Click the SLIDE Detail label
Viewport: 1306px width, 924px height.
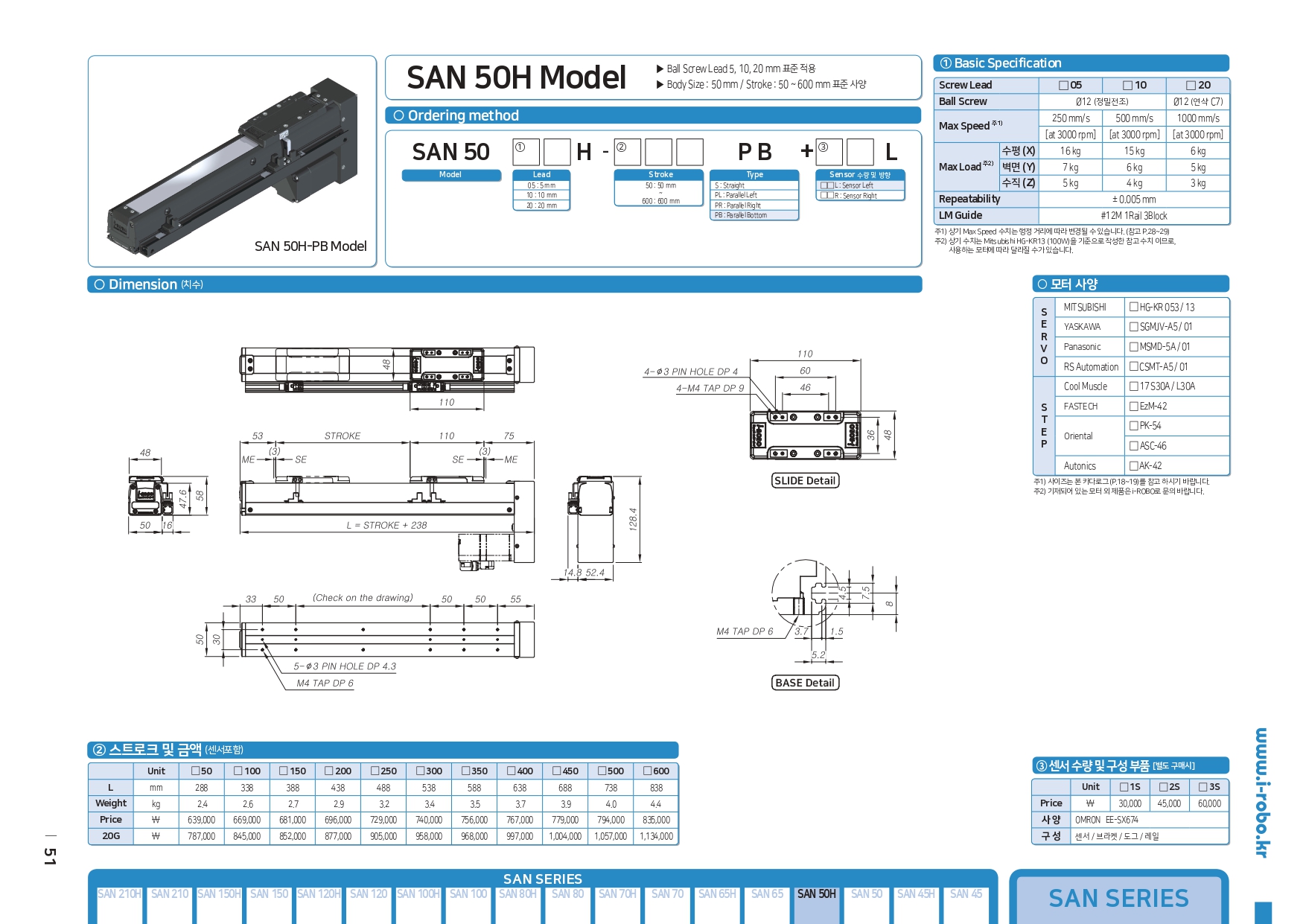(x=805, y=481)
